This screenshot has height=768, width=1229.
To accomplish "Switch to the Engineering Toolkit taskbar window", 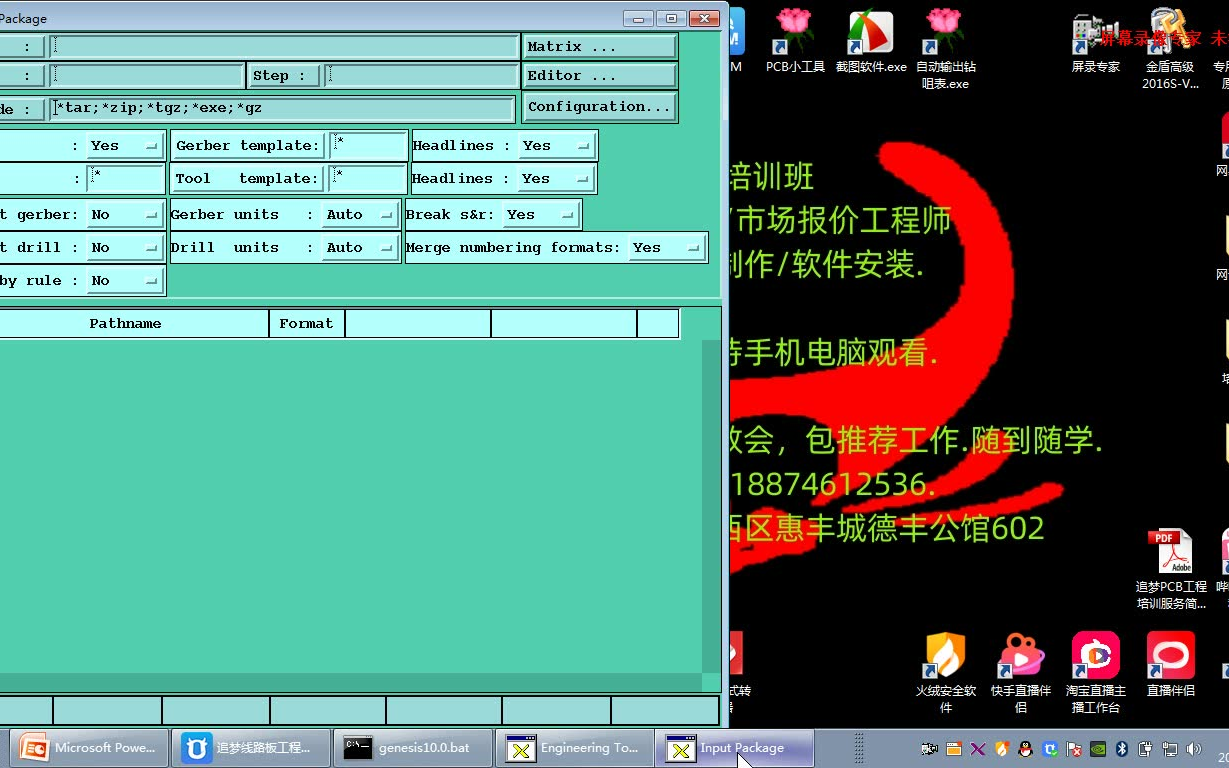I will (x=573, y=747).
